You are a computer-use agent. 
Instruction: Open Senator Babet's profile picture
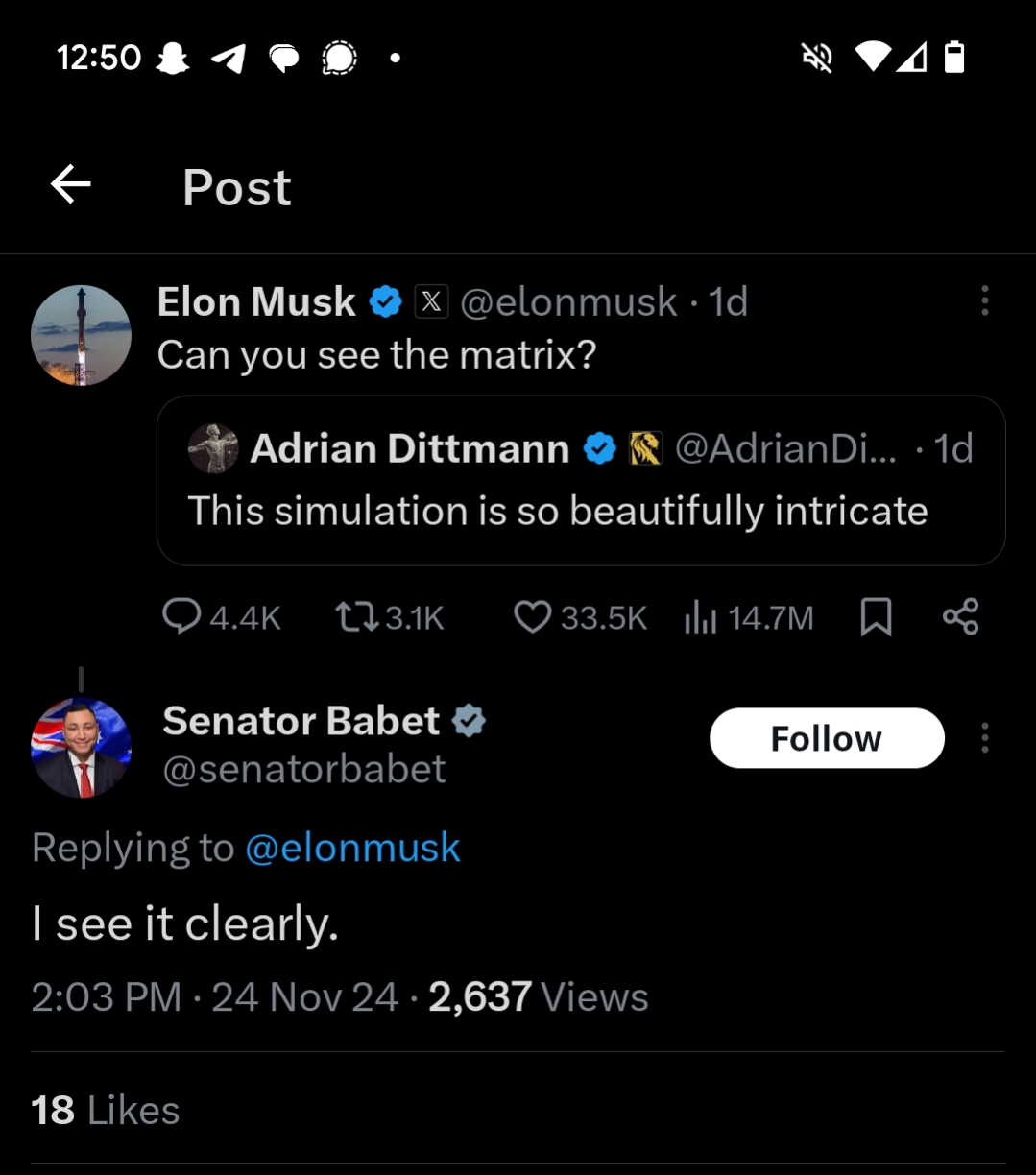pos(82,748)
